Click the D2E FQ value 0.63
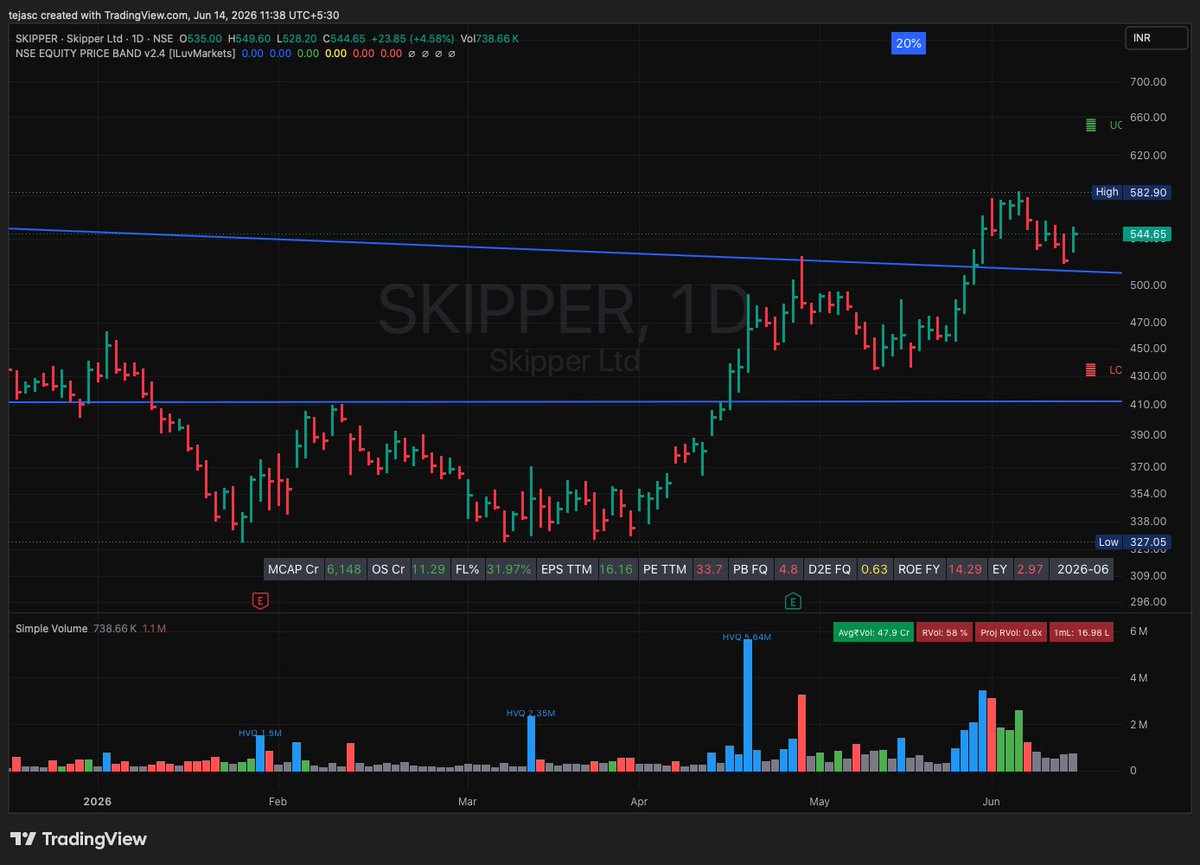The height and width of the screenshot is (865, 1200). pyautogui.click(x=875, y=569)
